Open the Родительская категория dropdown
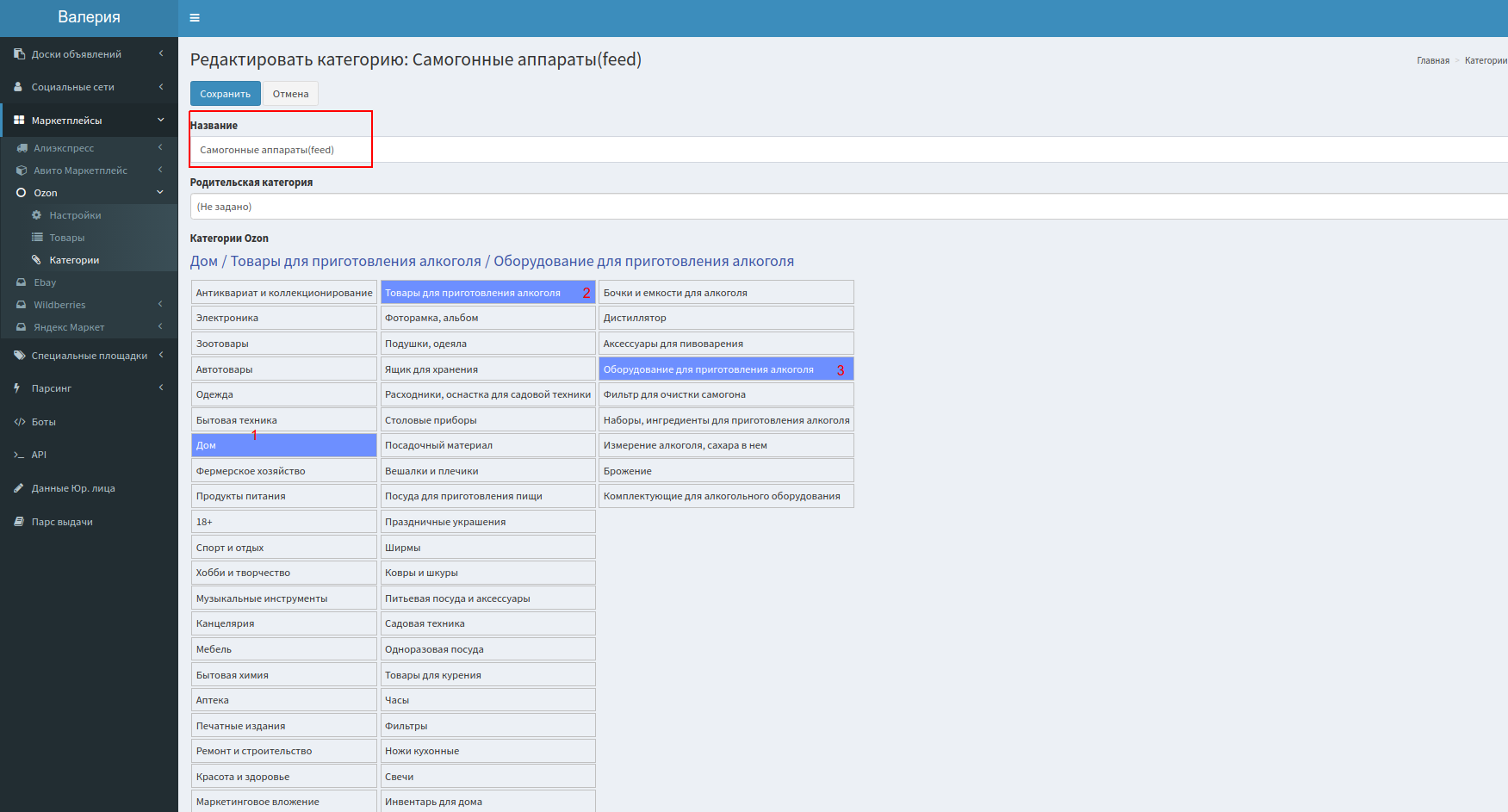 [848, 207]
